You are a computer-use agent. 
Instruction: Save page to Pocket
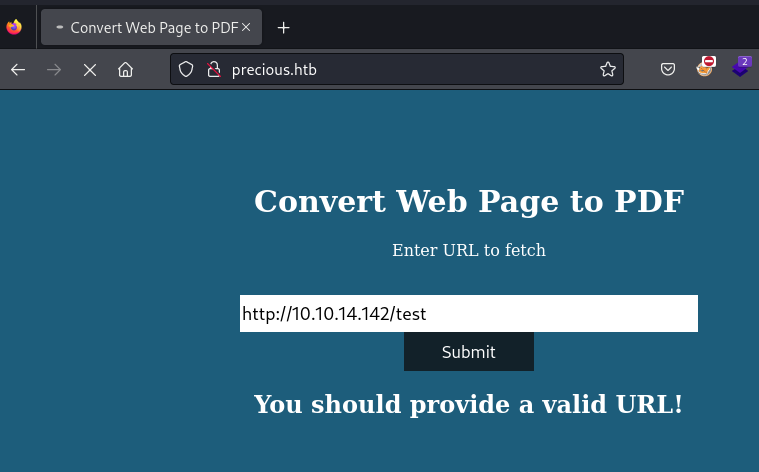668,70
